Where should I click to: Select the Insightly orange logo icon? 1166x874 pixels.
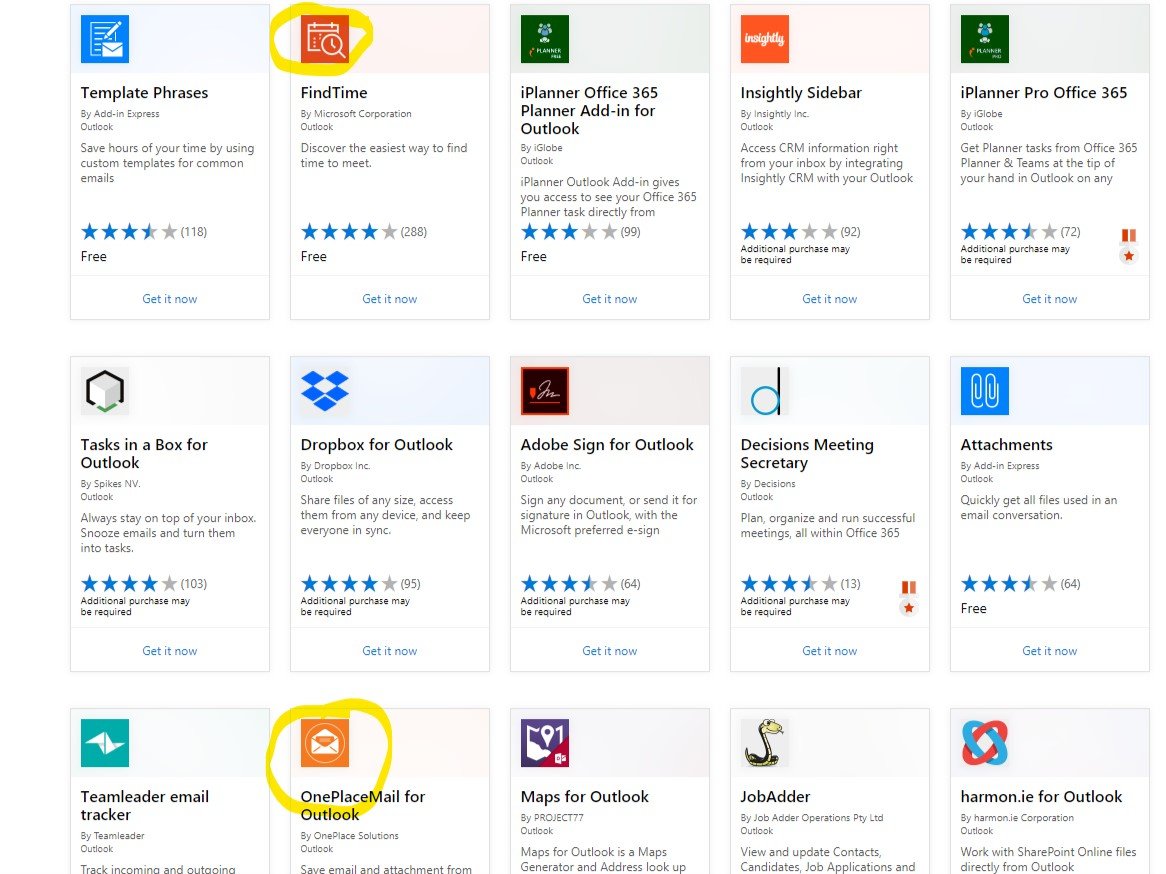(765, 39)
